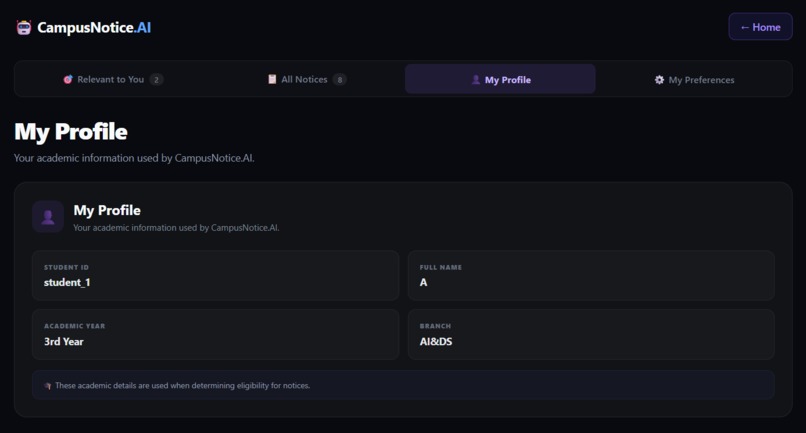The width and height of the screenshot is (806, 433).
Task: Open the Relevant to You tab
Action: tap(113, 79)
